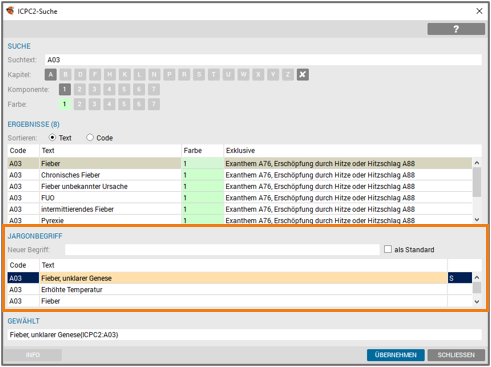The image size is (491, 367).
Task: Clear chapter filter with the X icon
Action: point(303,74)
